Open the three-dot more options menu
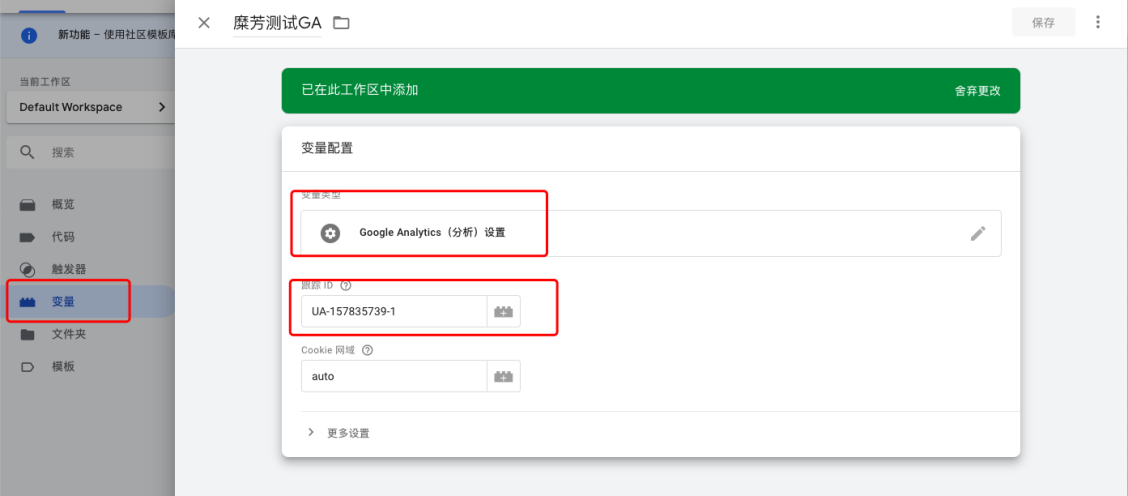This screenshot has width=1128, height=496. pyautogui.click(x=1098, y=22)
